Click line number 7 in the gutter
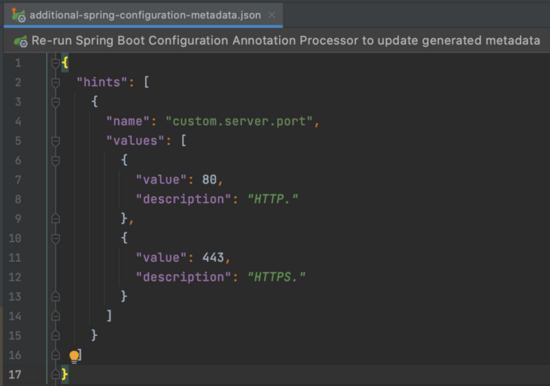 [x=18, y=180]
